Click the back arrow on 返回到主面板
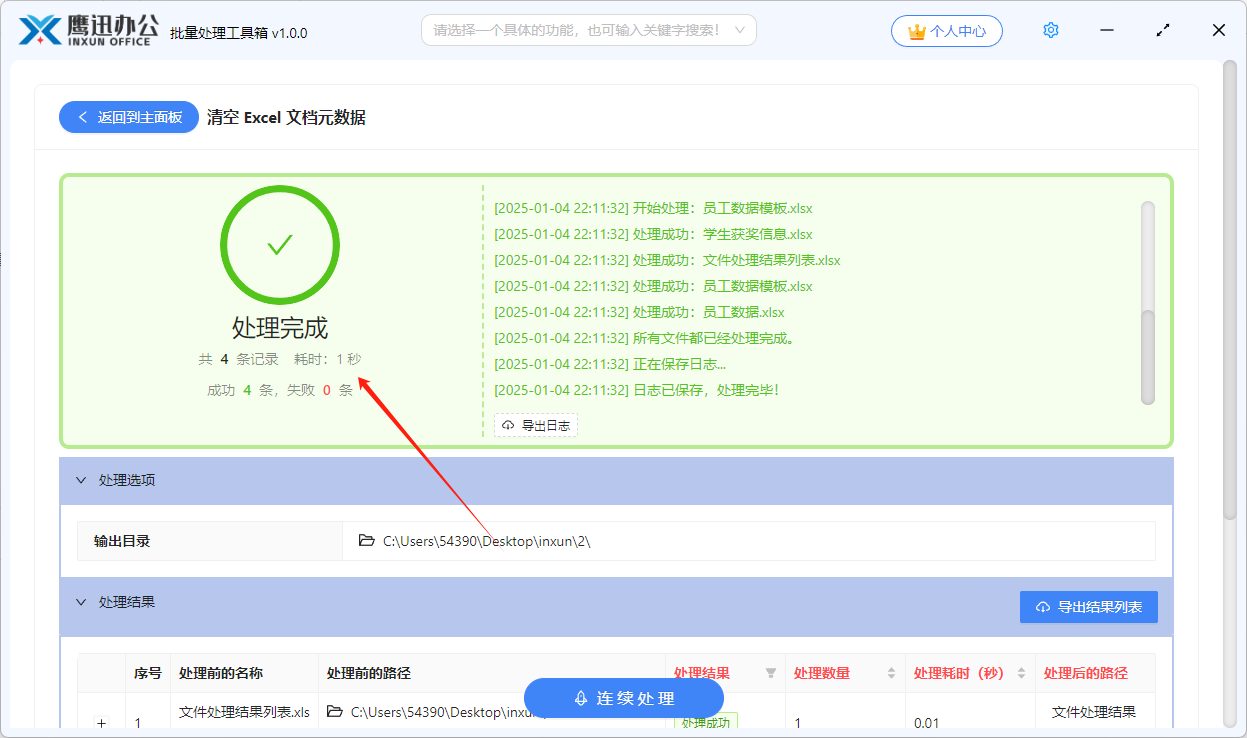This screenshot has width=1247, height=738. 82,117
